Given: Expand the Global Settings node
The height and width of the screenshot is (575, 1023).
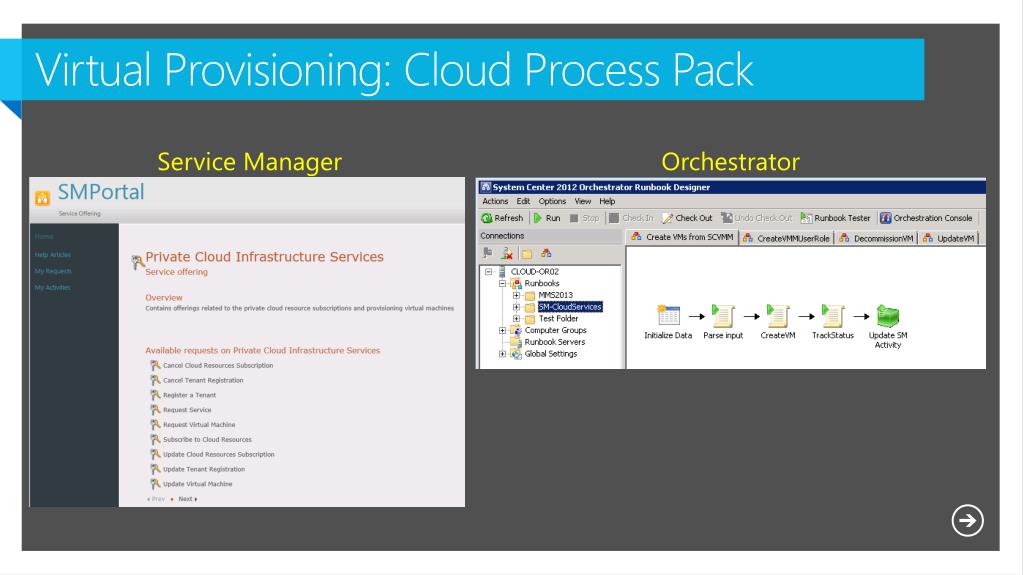Looking at the screenshot, I should tap(502, 354).
